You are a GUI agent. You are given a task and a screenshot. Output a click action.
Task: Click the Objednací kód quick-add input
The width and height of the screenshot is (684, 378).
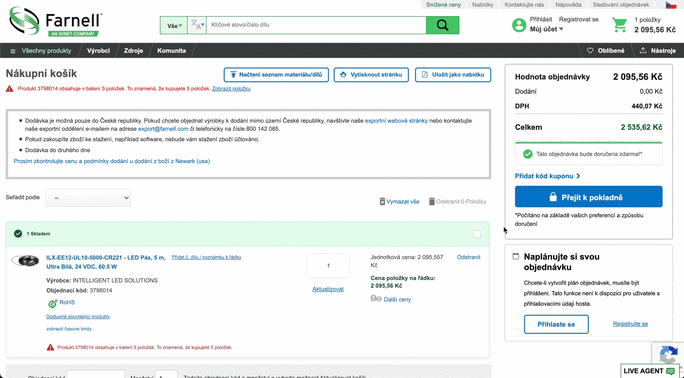[x=96, y=375]
